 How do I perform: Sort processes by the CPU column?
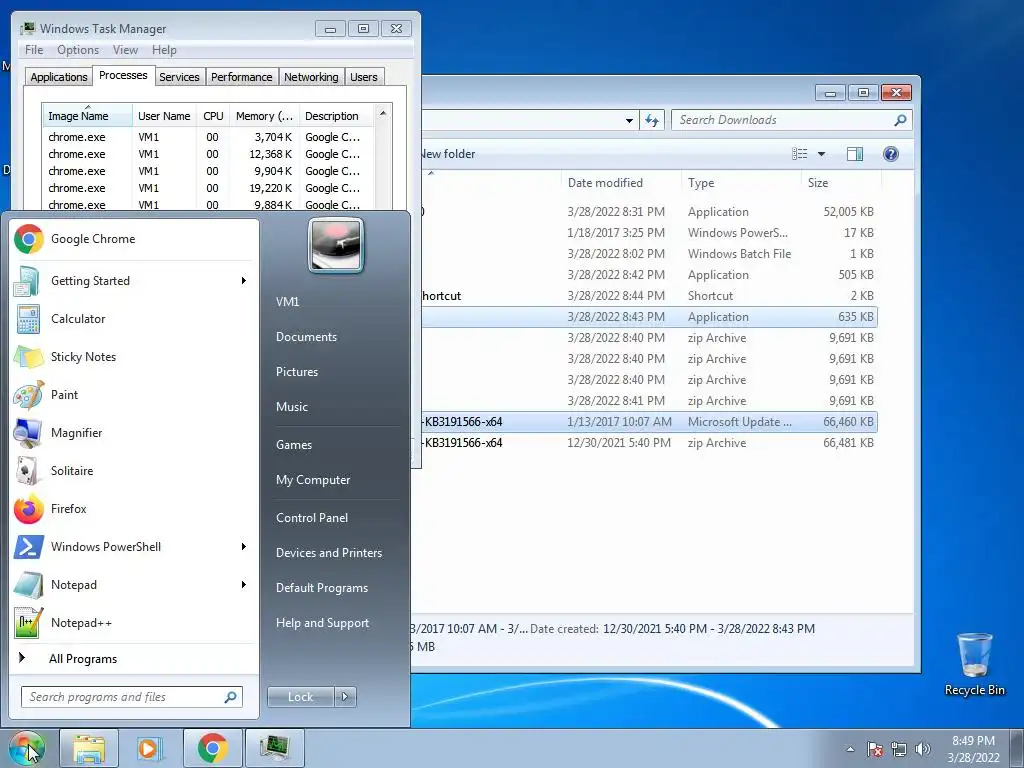213,116
